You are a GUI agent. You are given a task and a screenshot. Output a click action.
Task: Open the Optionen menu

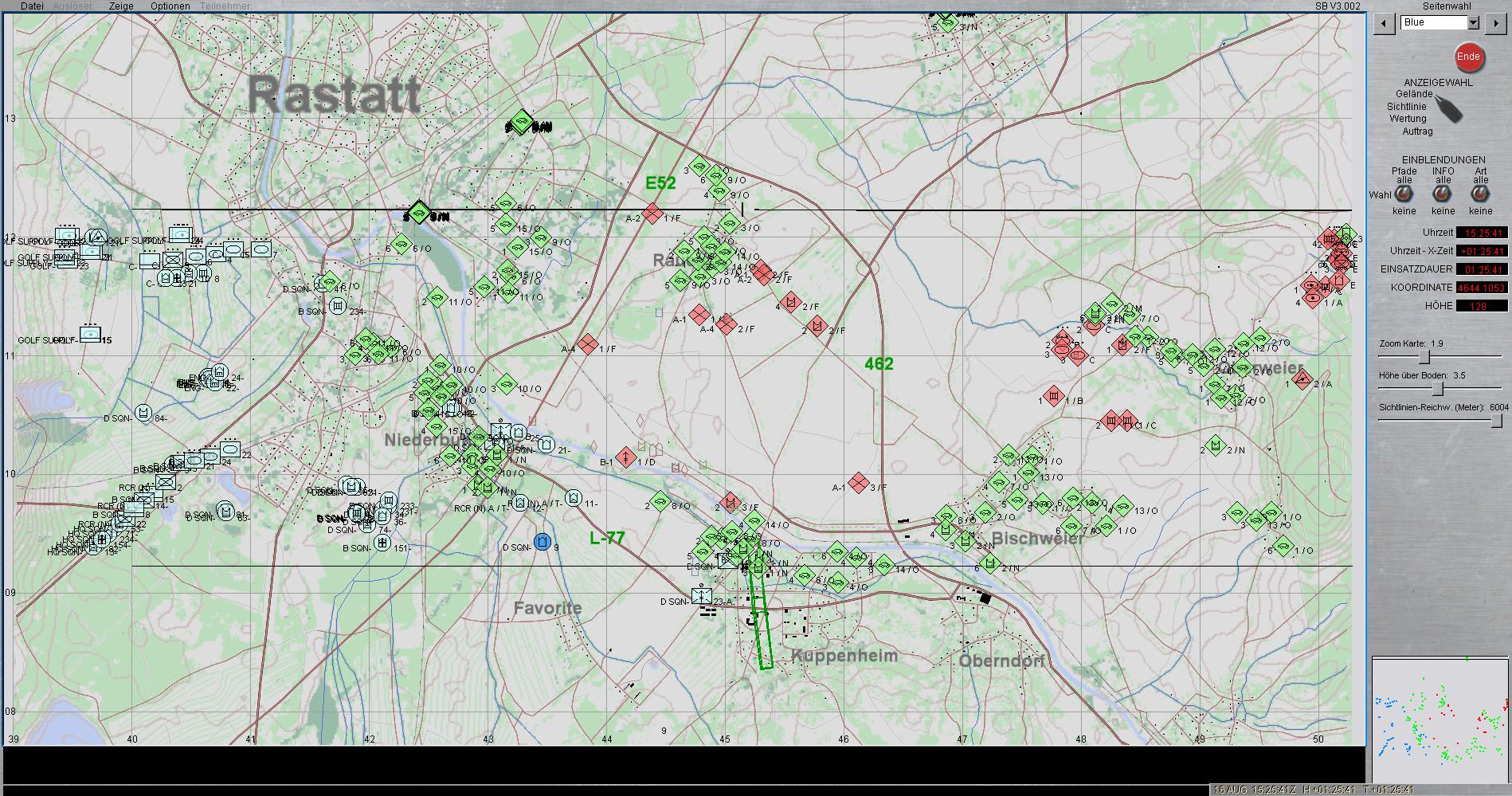[x=170, y=6]
